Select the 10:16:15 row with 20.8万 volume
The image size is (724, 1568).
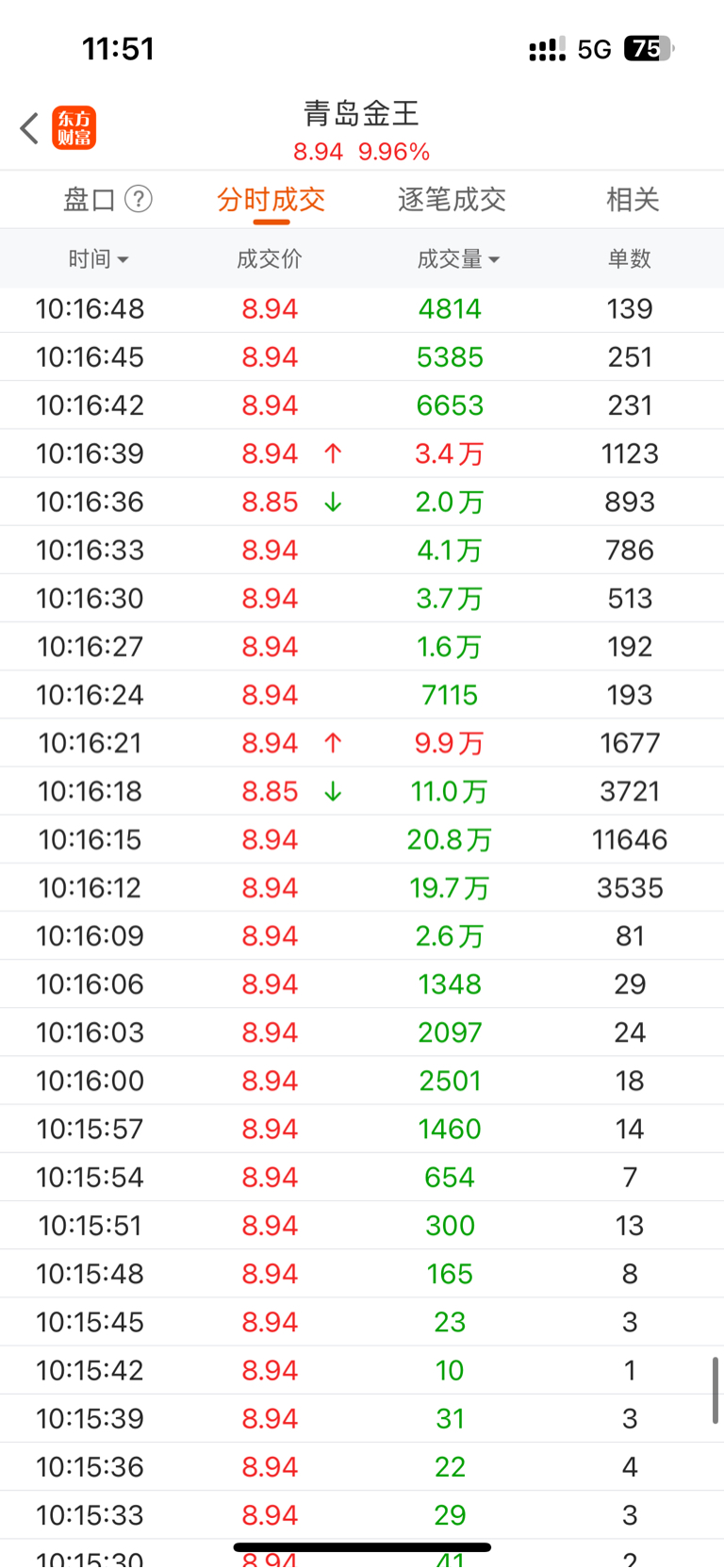(x=362, y=839)
